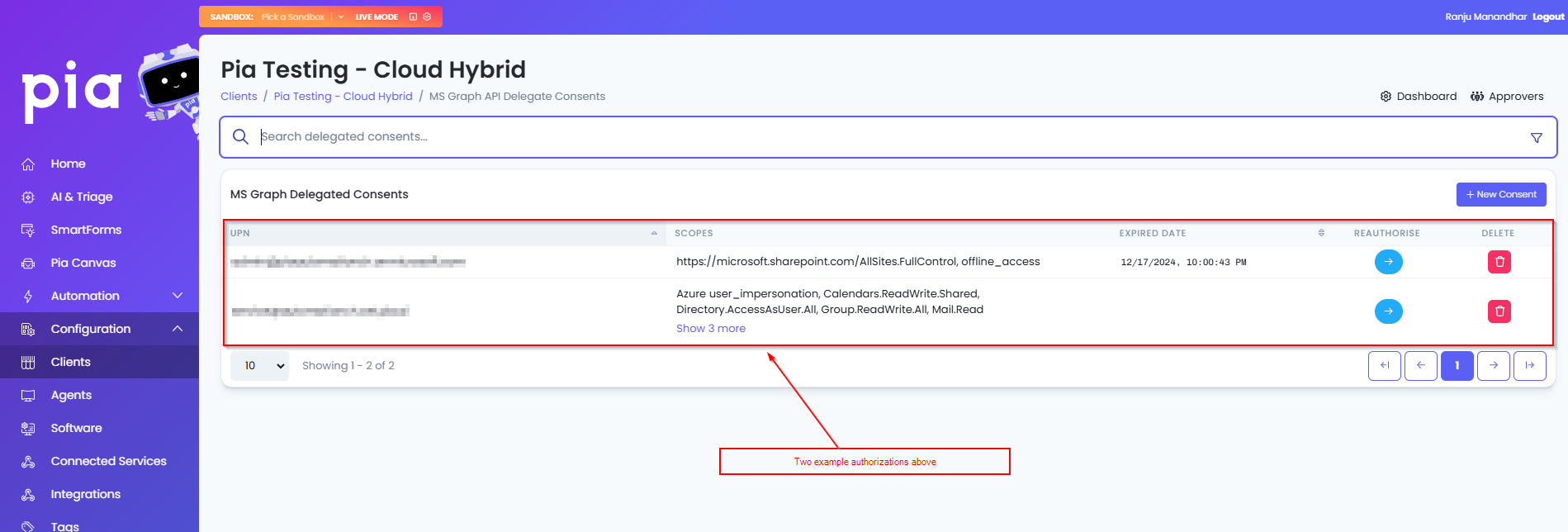Viewport: 1568px width, 532px height.
Task: Follow the Clients breadcrumb link
Action: 239,96
